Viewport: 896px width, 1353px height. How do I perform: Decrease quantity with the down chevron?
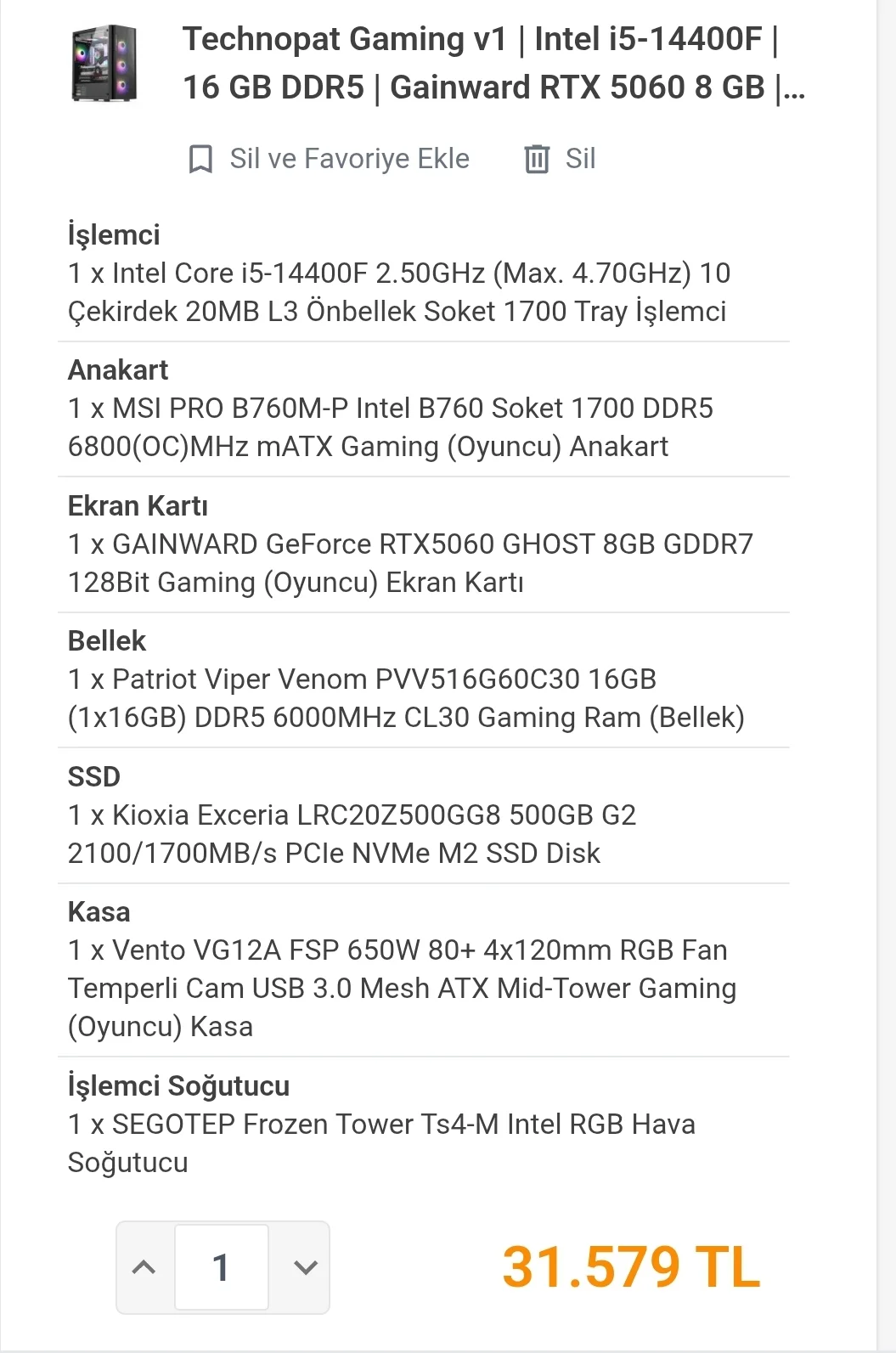305,1267
